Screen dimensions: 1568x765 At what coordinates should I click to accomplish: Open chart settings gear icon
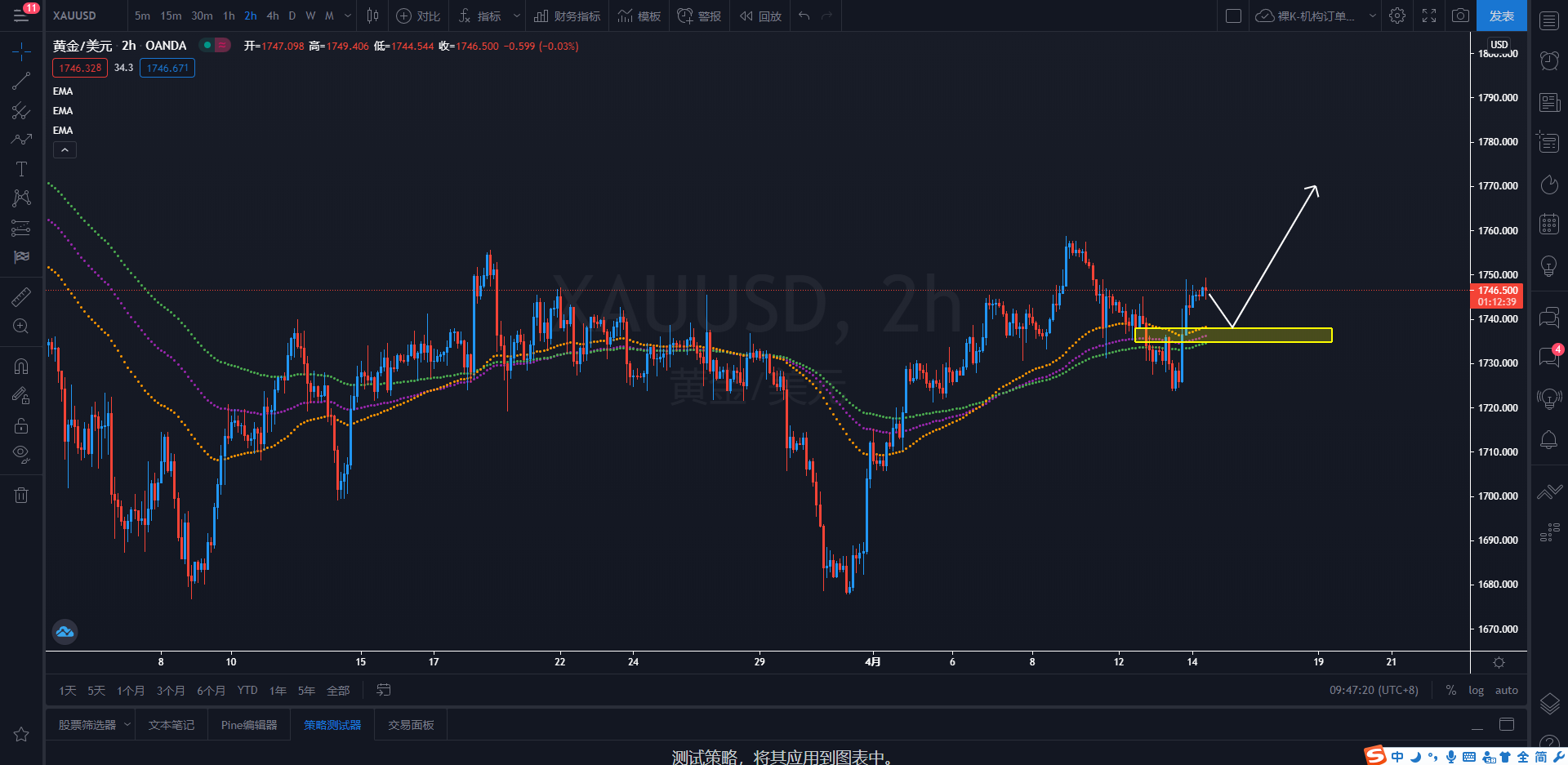coord(1397,16)
